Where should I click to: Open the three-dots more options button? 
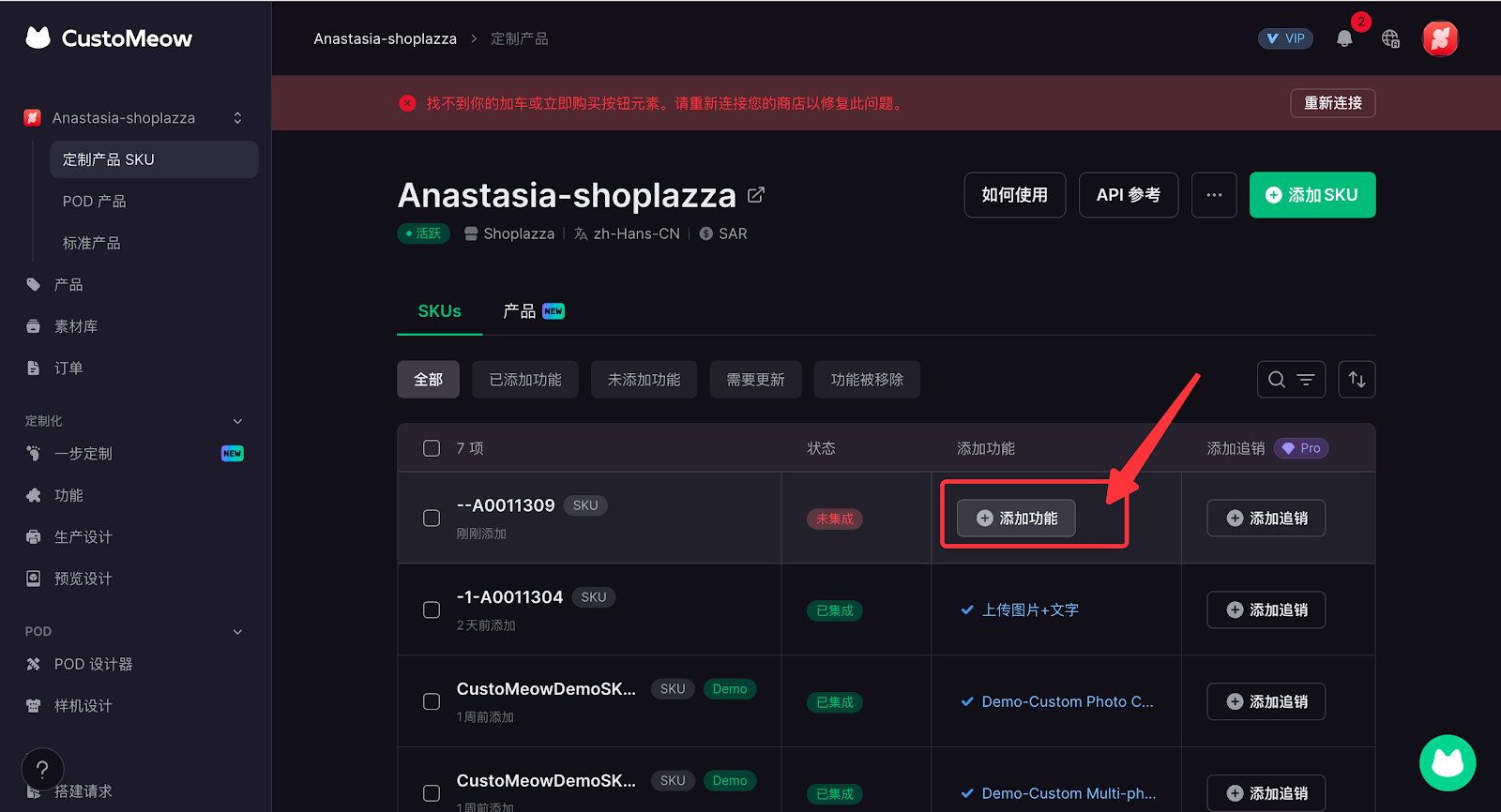tap(1214, 195)
